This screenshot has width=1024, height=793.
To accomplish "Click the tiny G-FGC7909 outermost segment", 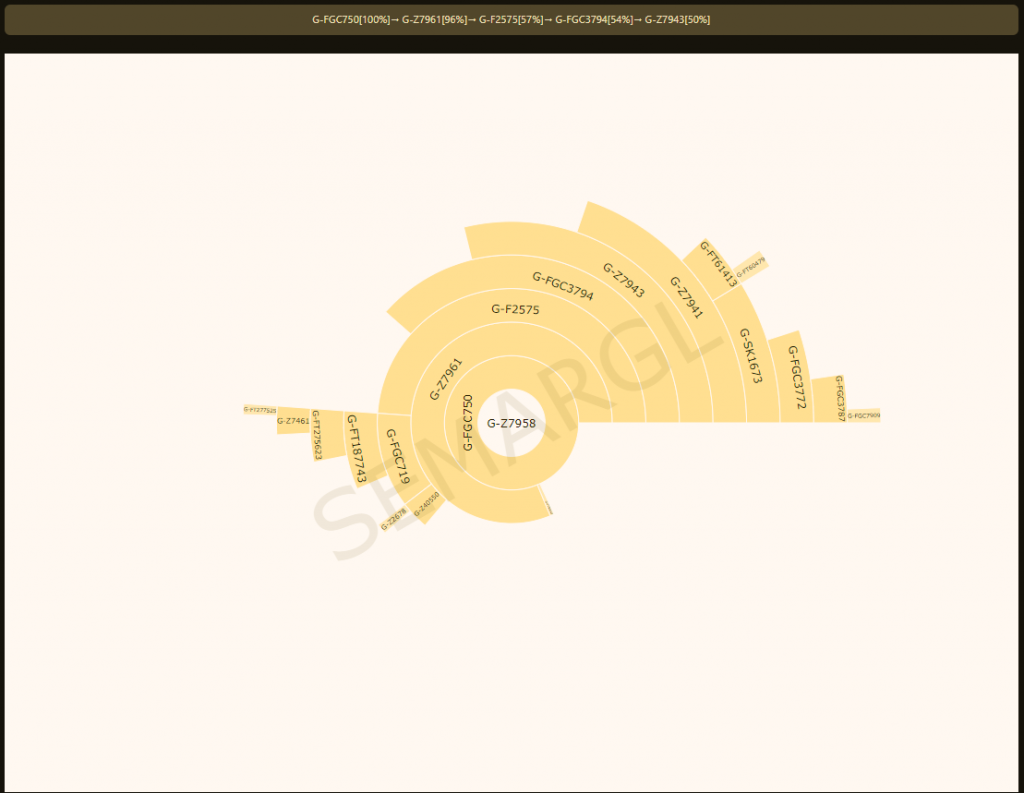I will coord(863,415).
